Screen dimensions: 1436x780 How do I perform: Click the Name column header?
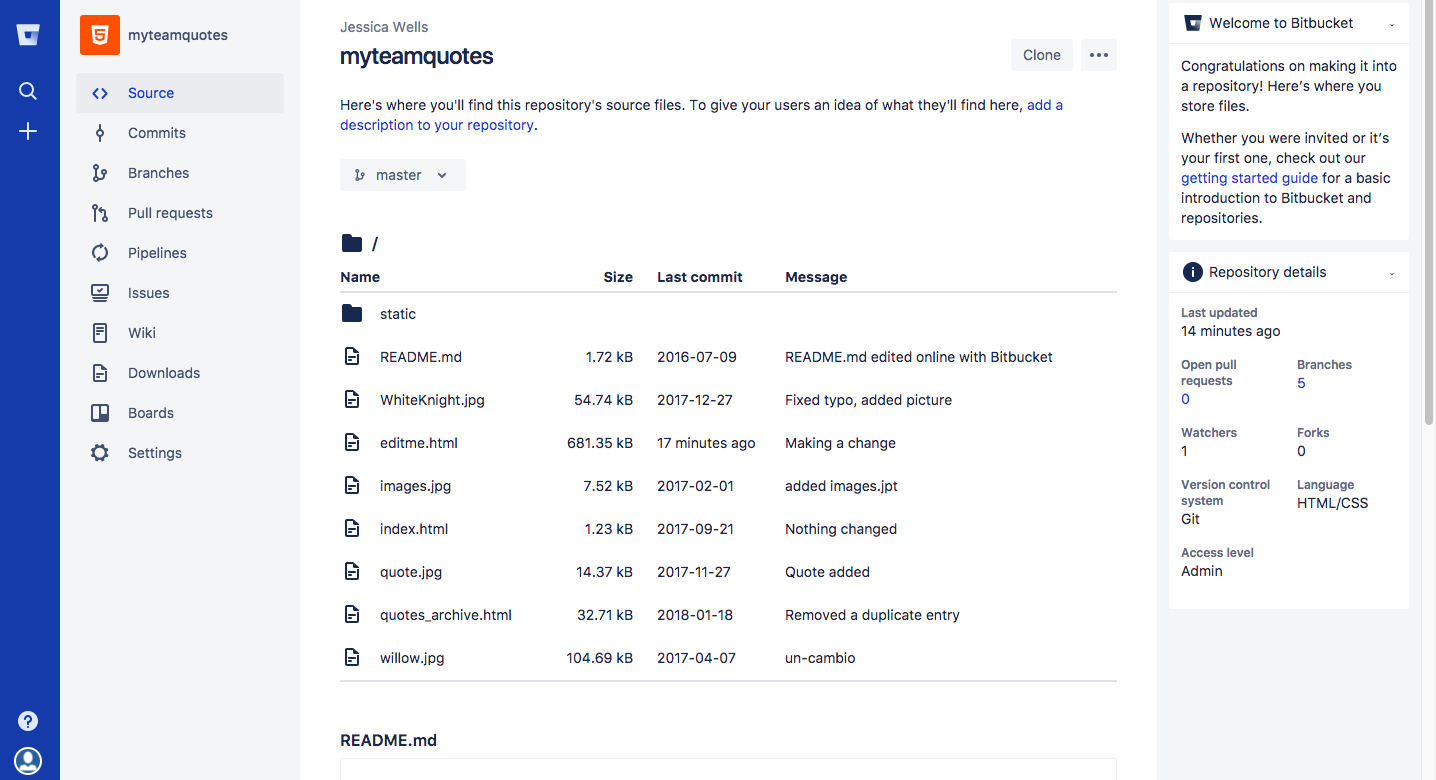(360, 277)
